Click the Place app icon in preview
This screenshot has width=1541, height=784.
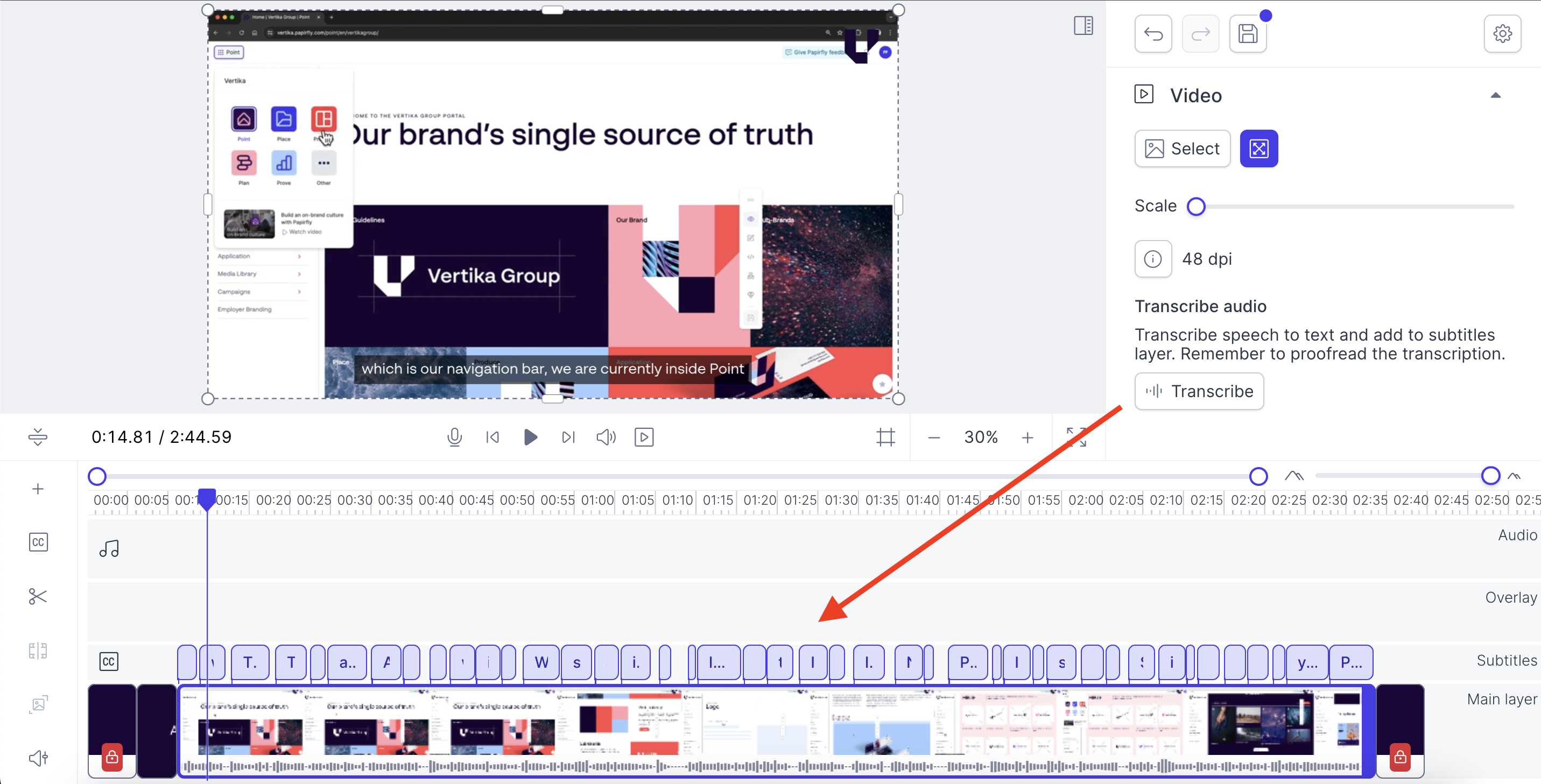[284, 119]
